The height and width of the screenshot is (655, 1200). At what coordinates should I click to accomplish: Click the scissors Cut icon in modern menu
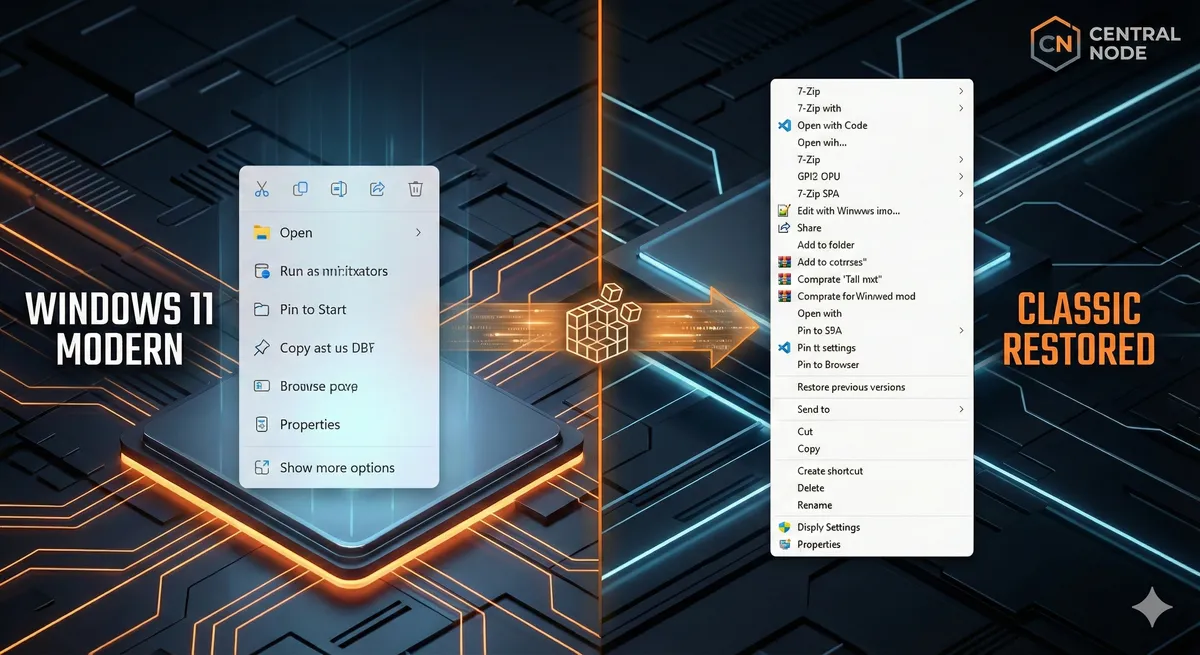click(262, 189)
